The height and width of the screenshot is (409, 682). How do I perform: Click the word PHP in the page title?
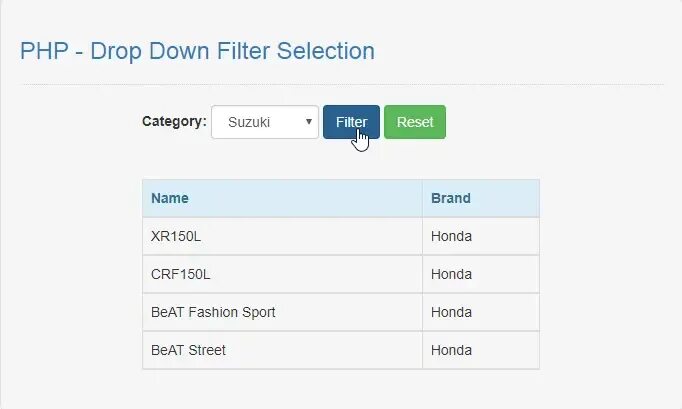pos(42,51)
